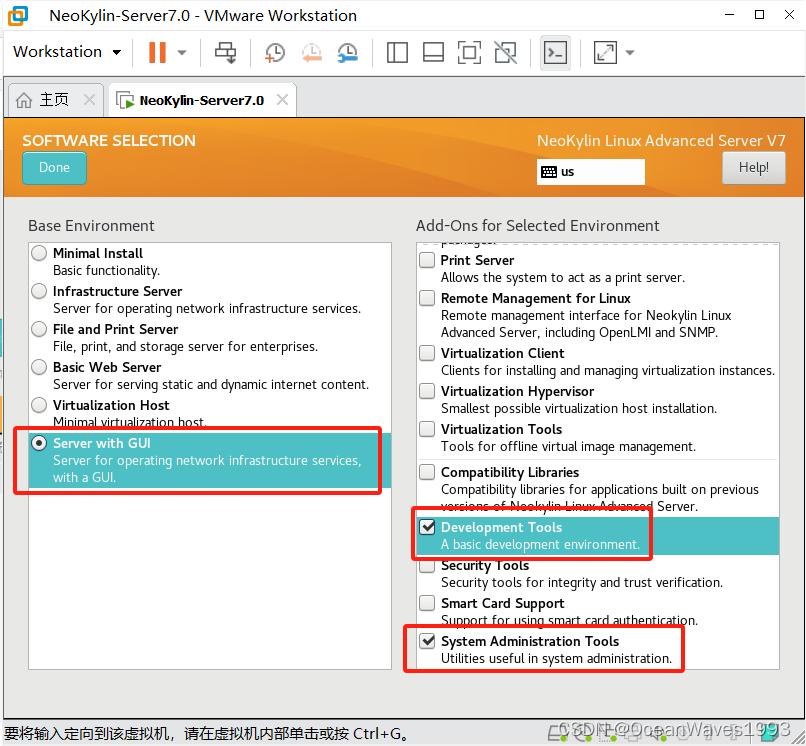This screenshot has height=746, width=806.
Task: Click the keyboard icon beside us
Action: click(x=549, y=172)
